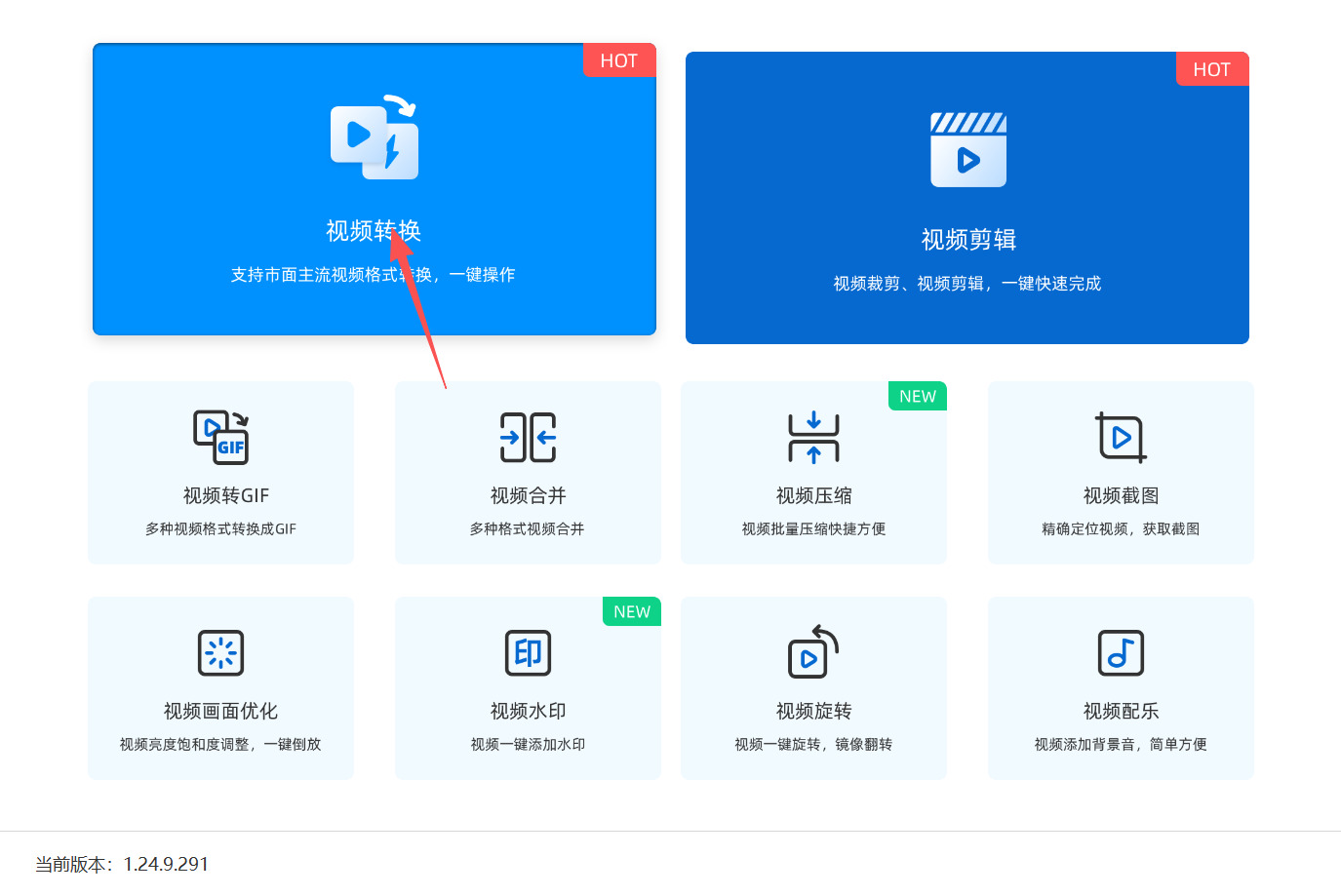Image resolution: width=1341 pixels, height=896 pixels.
Task: Click the description 视频裁剪、视频剪辑，一键快速完成
Action: click(967, 284)
